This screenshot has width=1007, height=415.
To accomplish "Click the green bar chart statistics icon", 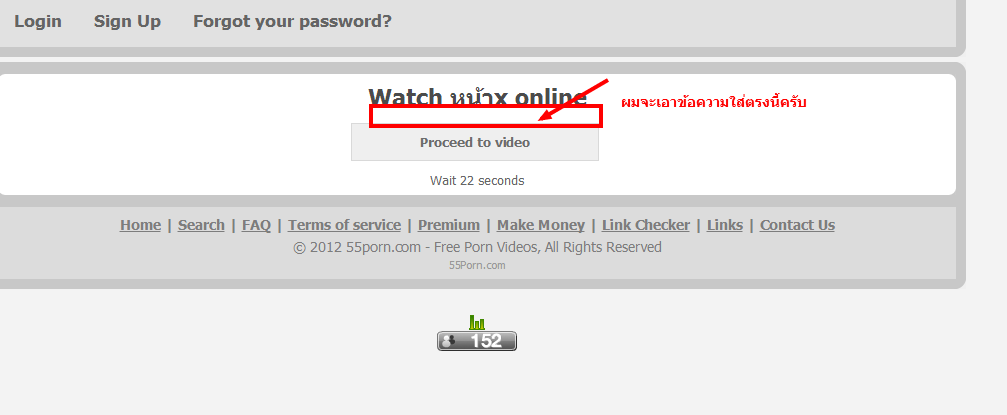I will [x=477, y=322].
